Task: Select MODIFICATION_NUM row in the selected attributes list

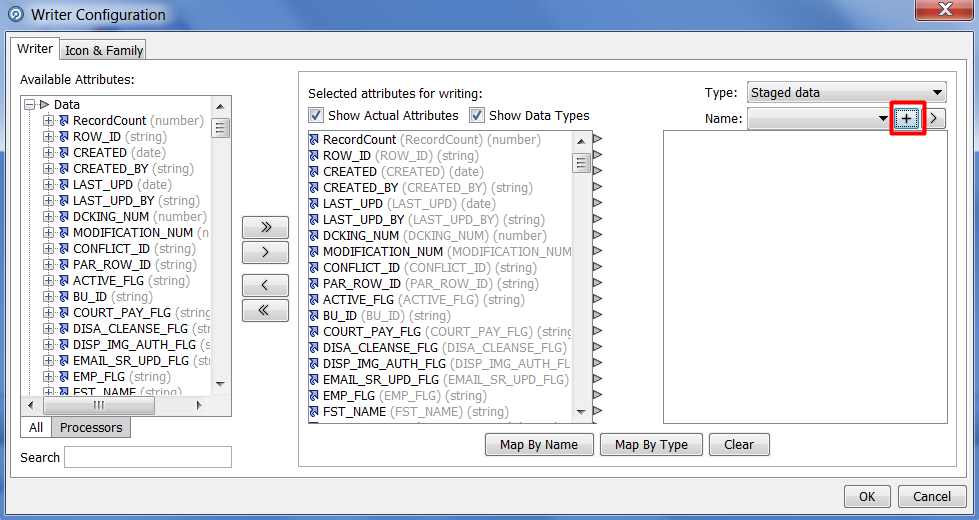Action: (441, 252)
